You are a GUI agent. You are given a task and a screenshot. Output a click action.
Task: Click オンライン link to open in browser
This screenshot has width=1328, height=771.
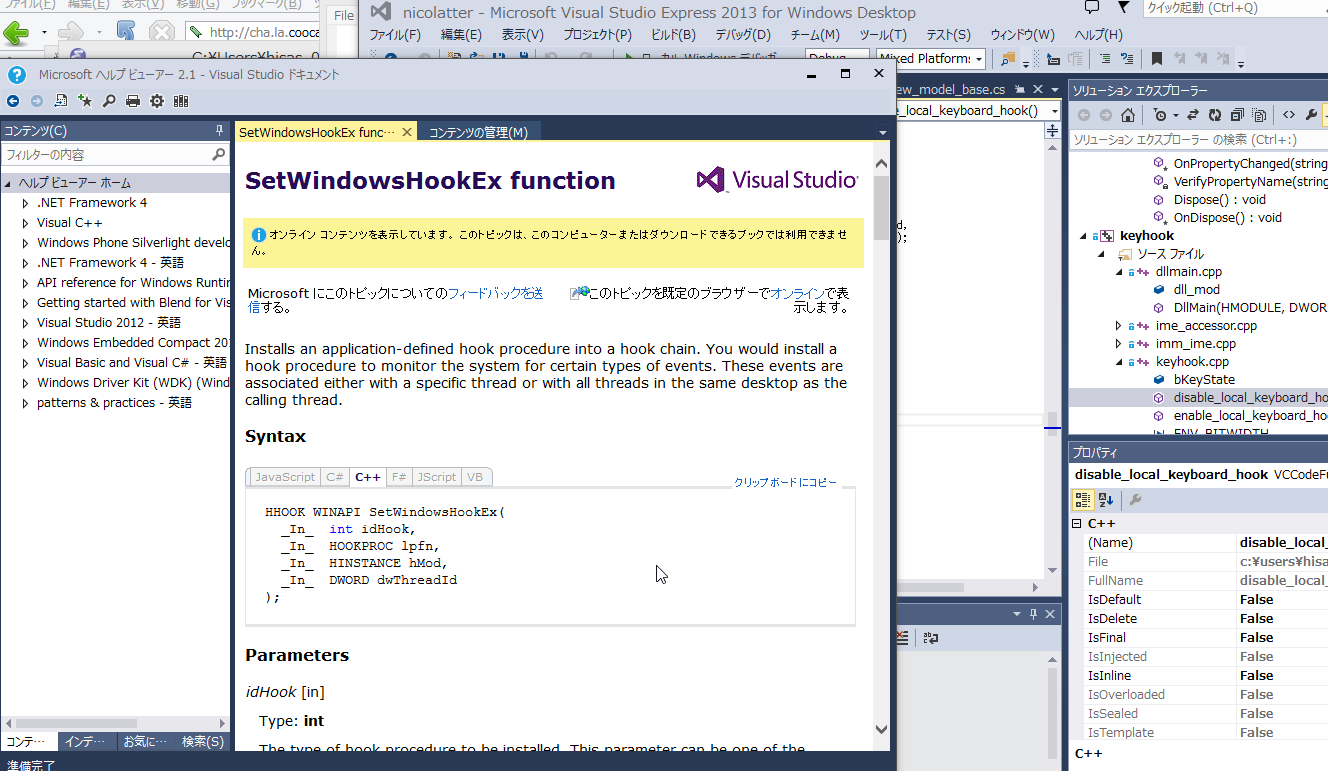[x=797, y=293]
